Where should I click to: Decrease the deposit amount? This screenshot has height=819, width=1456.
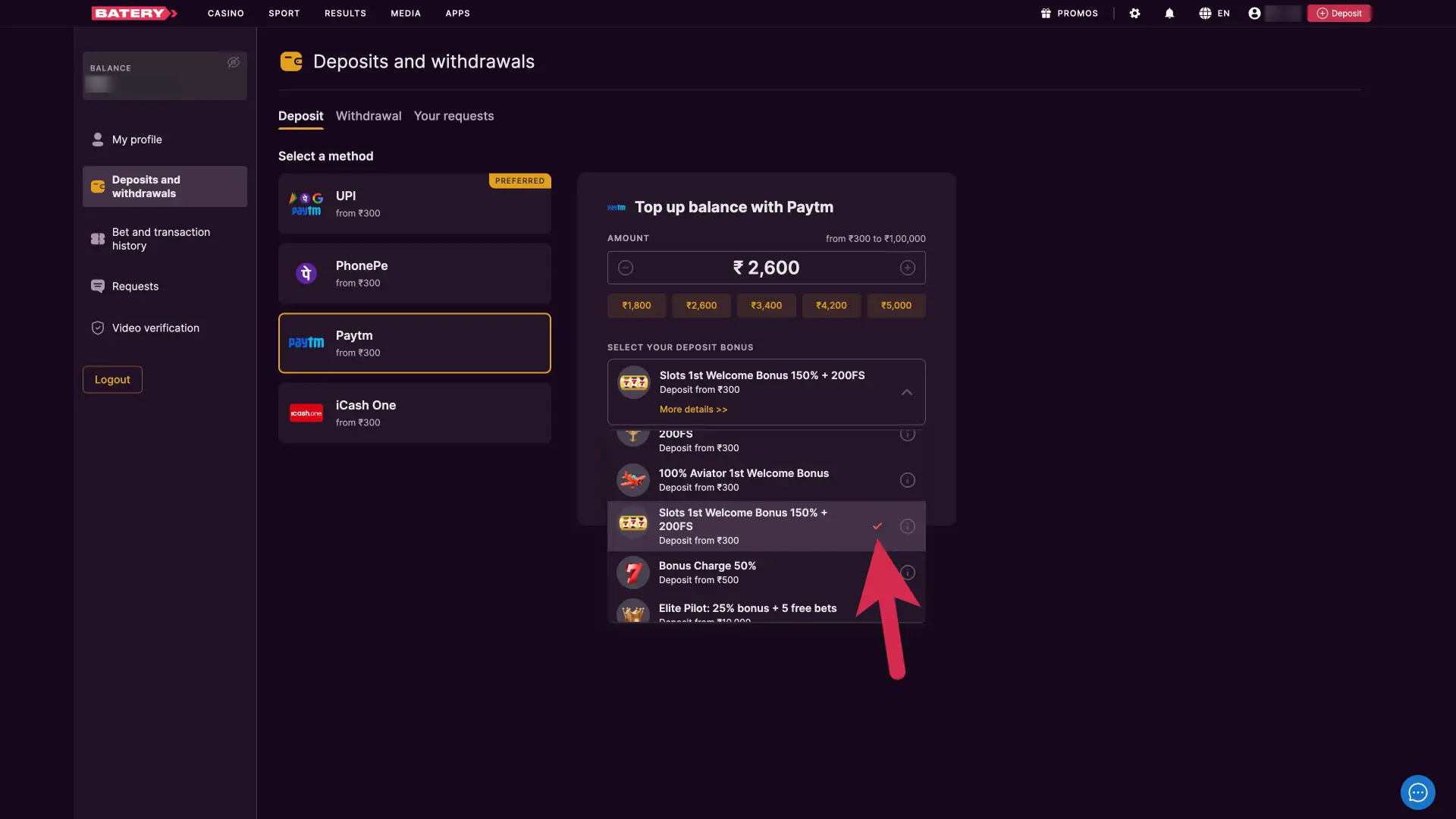pyautogui.click(x=626, y=268)
